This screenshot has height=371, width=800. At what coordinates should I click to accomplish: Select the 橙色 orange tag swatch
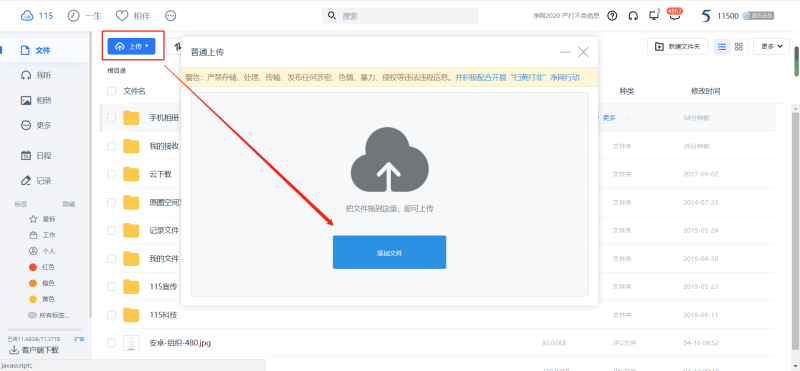33,283
